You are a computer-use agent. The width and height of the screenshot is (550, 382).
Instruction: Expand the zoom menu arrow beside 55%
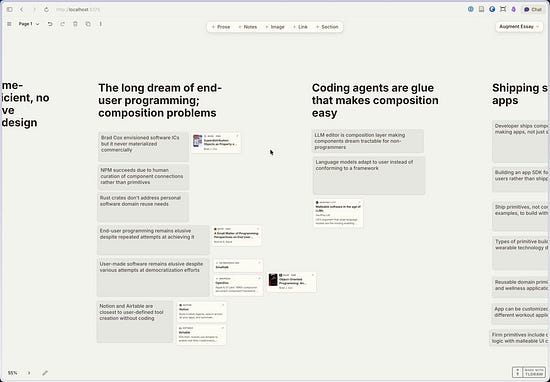[29, 373]
